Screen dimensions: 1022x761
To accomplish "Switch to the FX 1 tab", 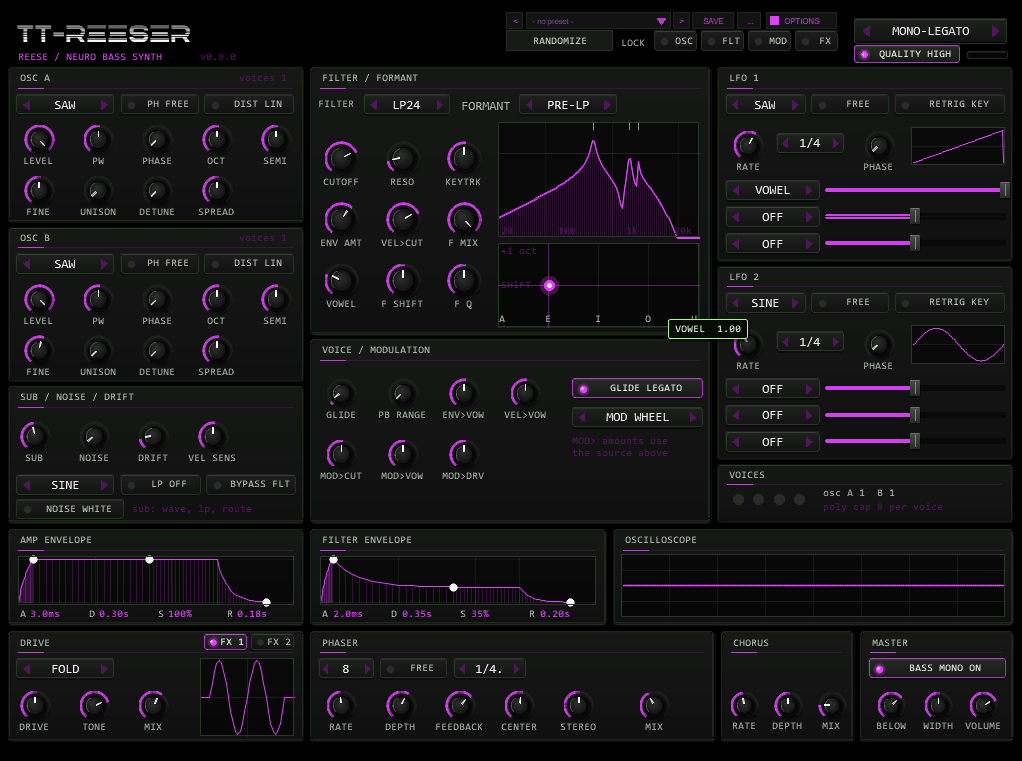I will (226, 642).
